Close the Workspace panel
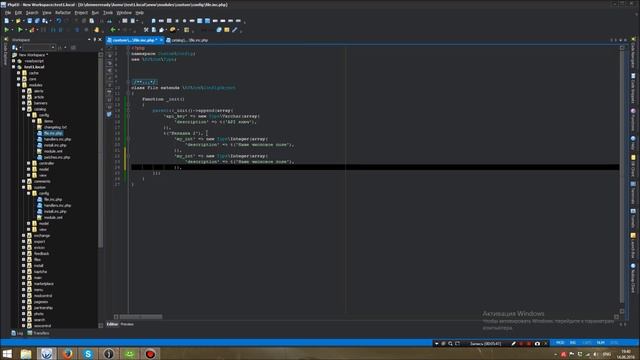Image resolution: width=640 pixels, height=360 pixels. (100, 40)
